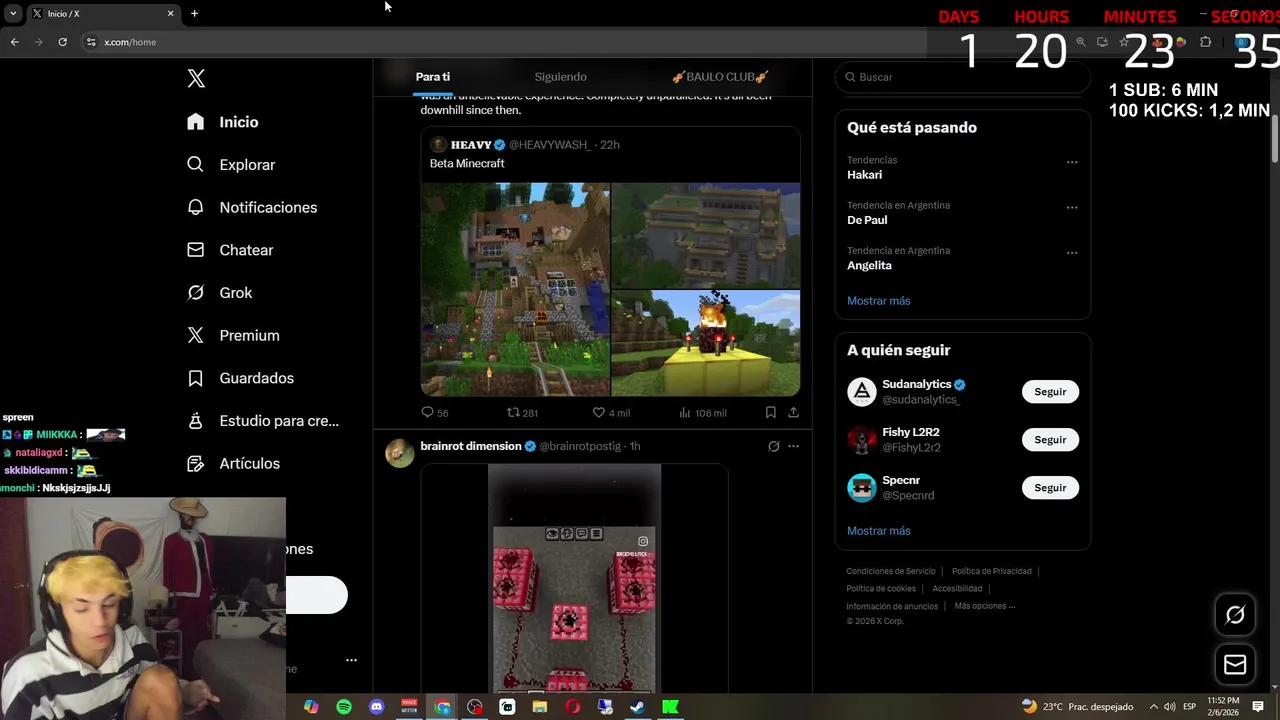View analytics showing 106 mil views
1280x720 pixels.
tap(702, 413)
